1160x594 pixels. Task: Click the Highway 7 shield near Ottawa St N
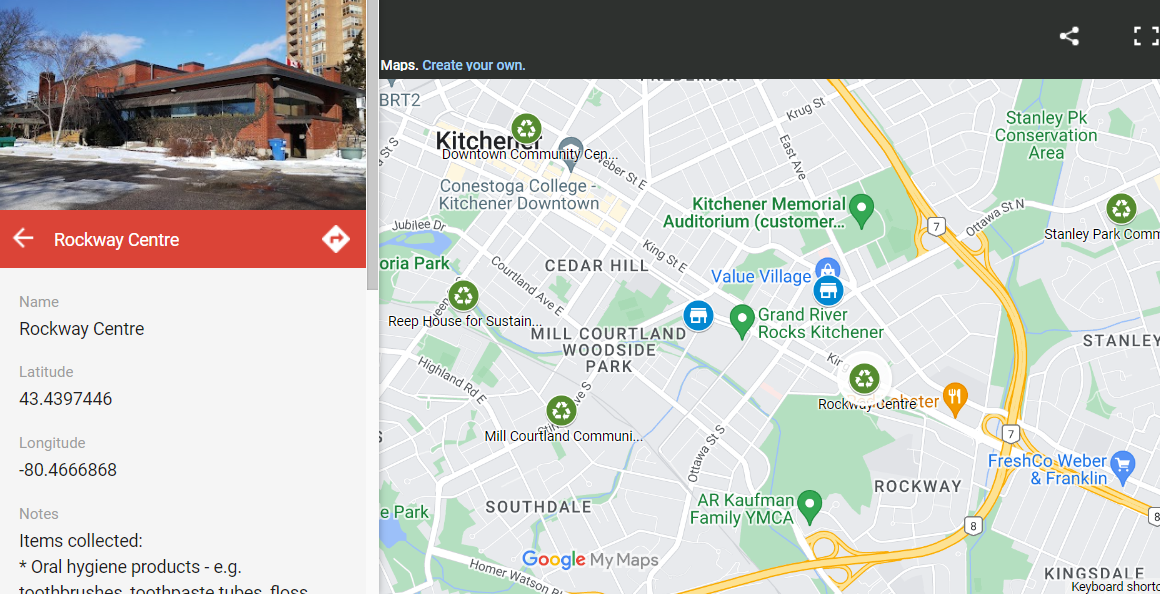(x=937, y=226)
